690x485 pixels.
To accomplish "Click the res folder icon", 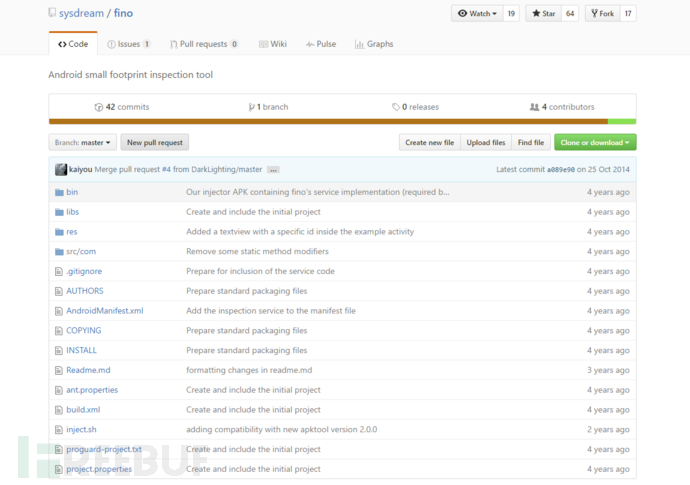I will tap(59, 232).
